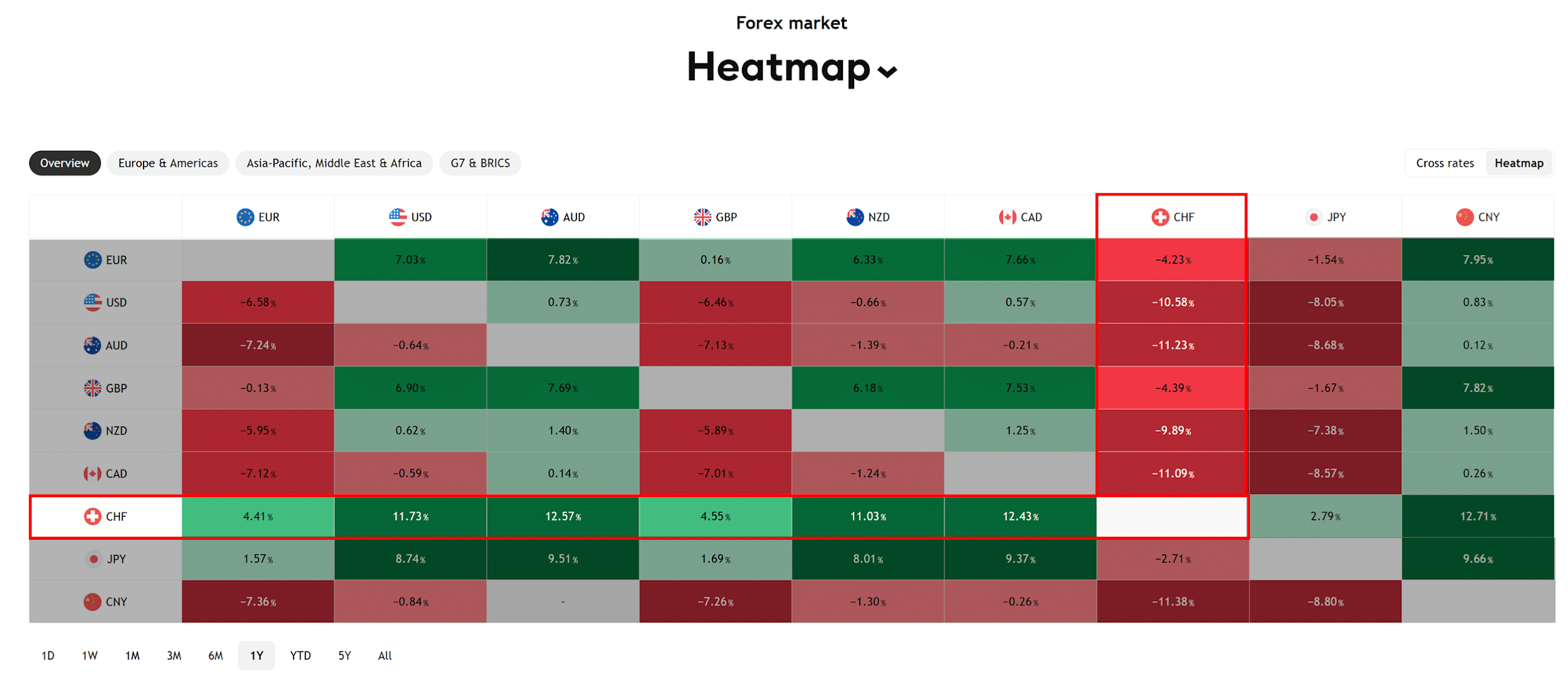1568x674 pixels.
Task: Click the AUD flag icon in row header
Action: click(92, 345)
